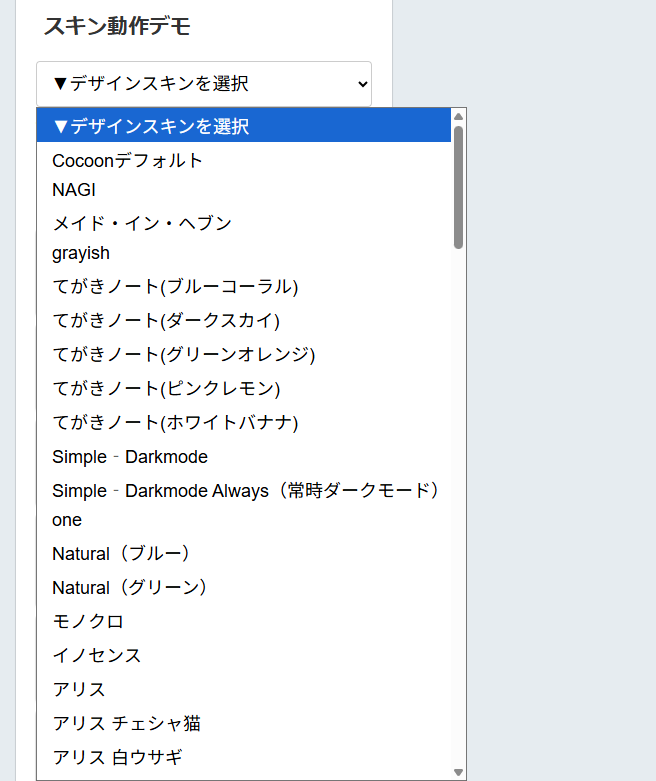Image resolution: width=656 pixels, height=781 pixels.
Task: Click the scroll up arrow in list
Action: coord(458,115)
